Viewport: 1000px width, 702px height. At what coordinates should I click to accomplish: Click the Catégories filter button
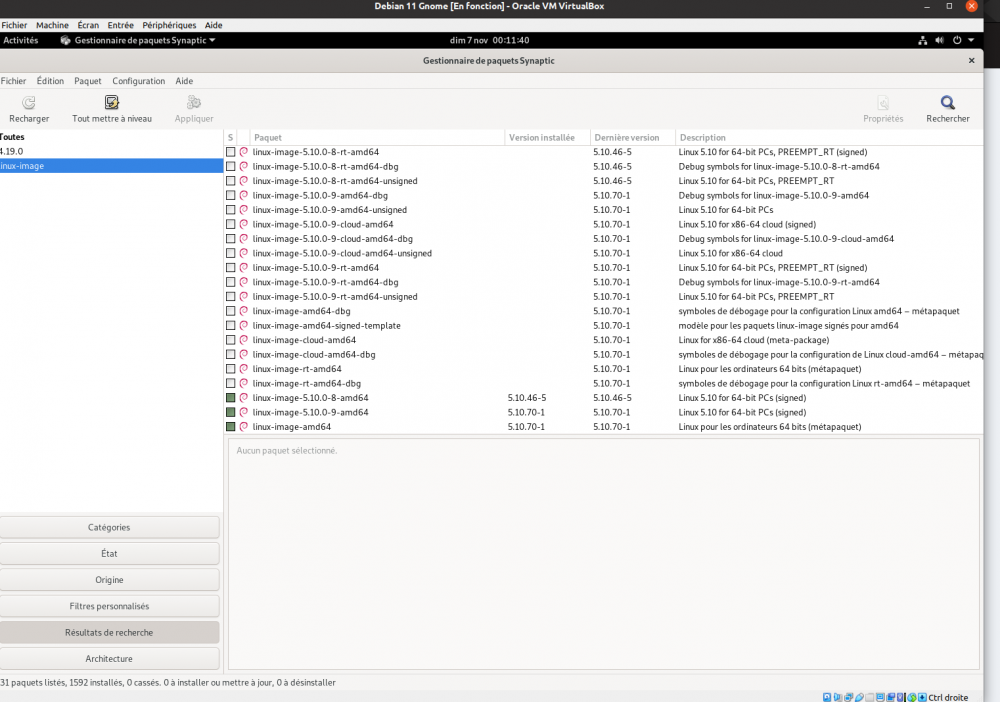(x=109, y=527)
